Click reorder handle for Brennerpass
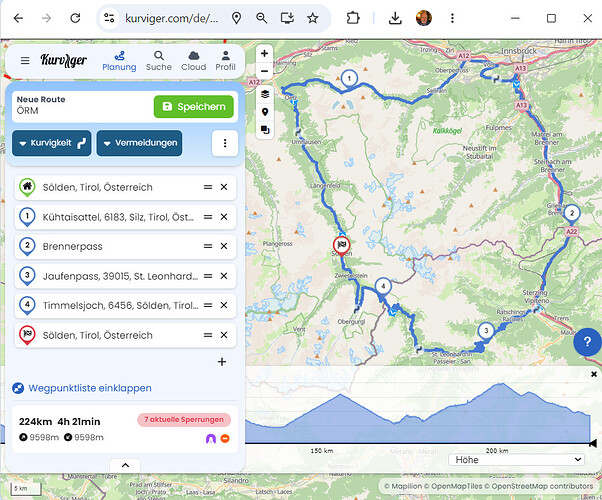602x500 pixels. [x=208, y=246]
